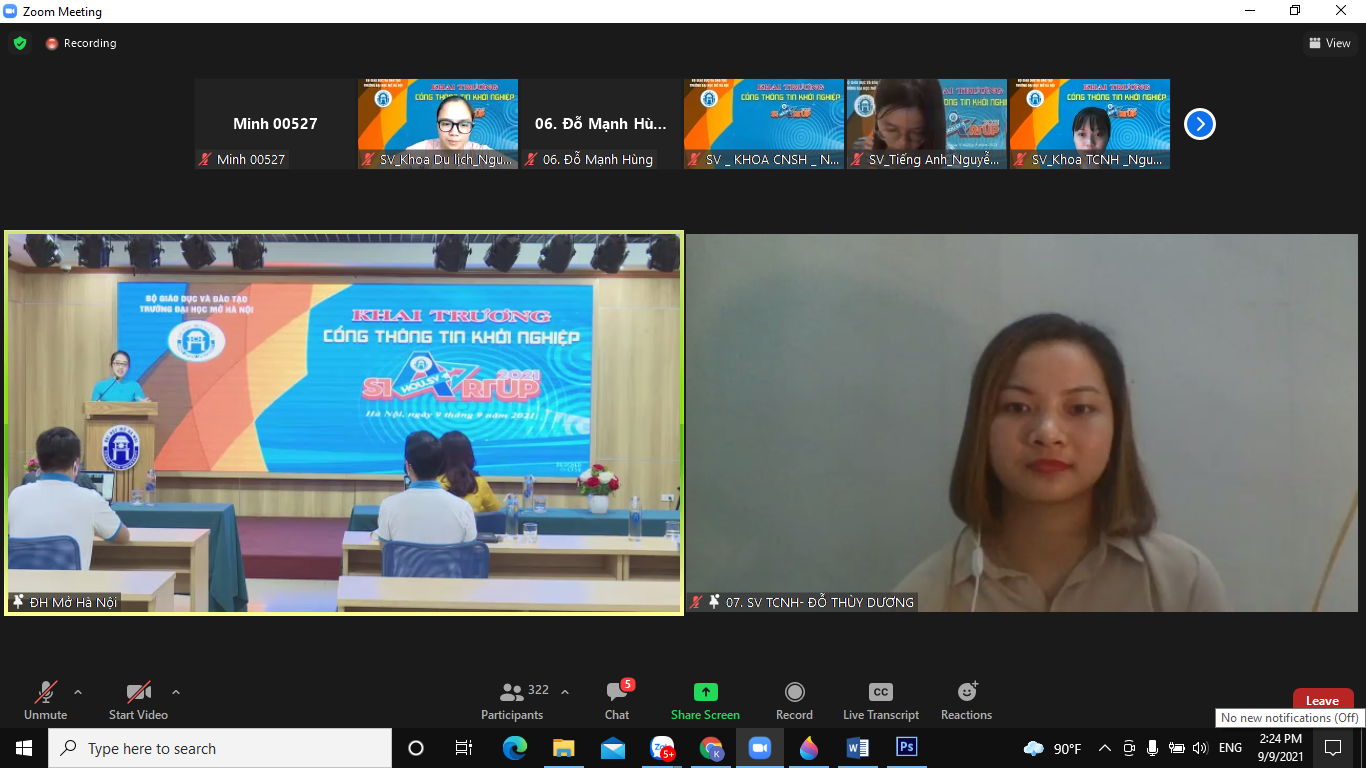The image size is (1366, 768).
Task: Leave the meeting
Action: (1322, 699)
